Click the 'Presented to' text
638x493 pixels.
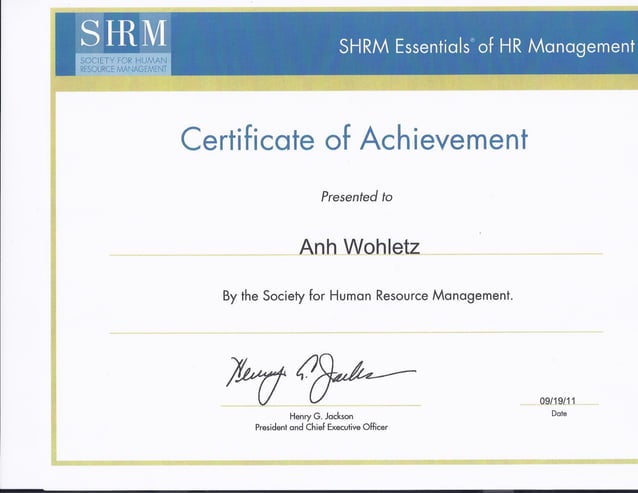[356, 197]
